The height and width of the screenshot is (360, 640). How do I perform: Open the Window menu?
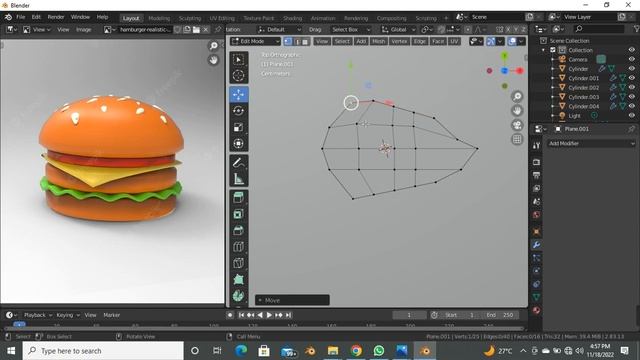(x=80, y=17)
